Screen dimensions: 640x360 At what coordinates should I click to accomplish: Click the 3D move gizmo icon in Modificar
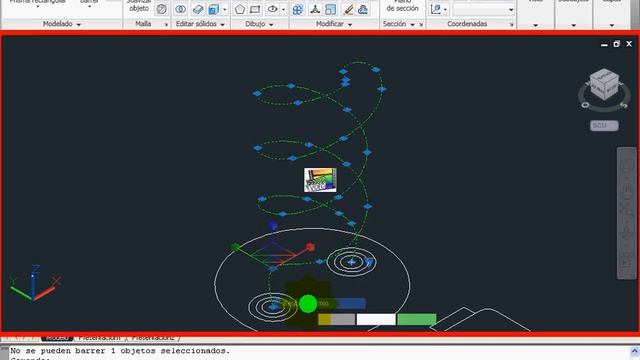(315, 9)
